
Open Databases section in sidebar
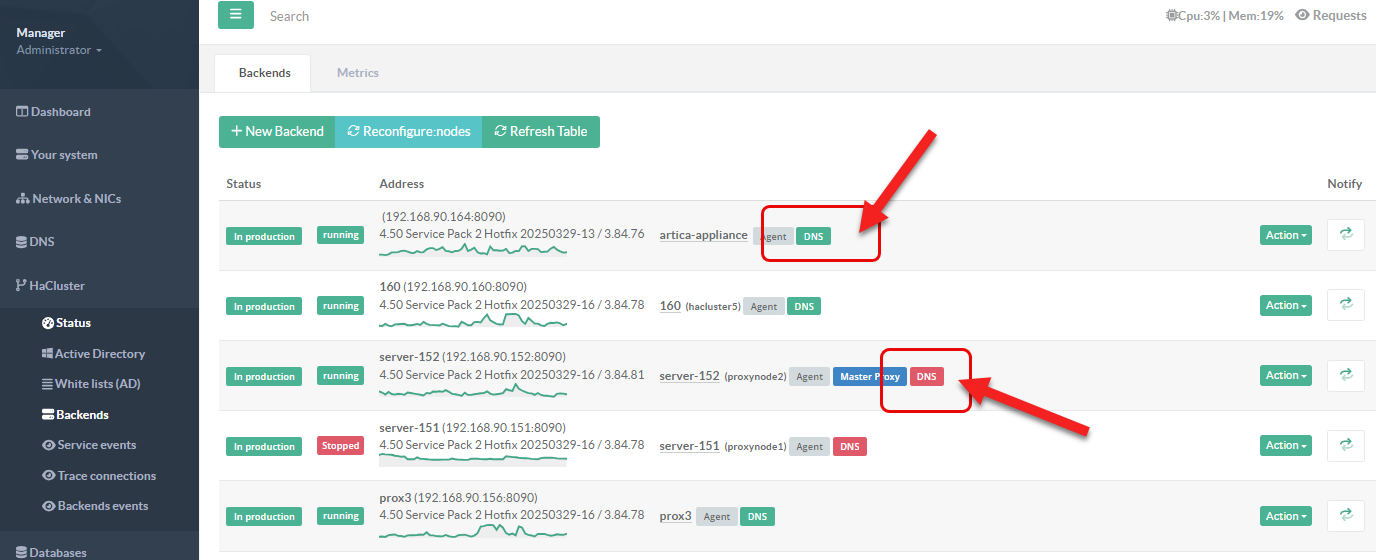click(x=57, y=552)
